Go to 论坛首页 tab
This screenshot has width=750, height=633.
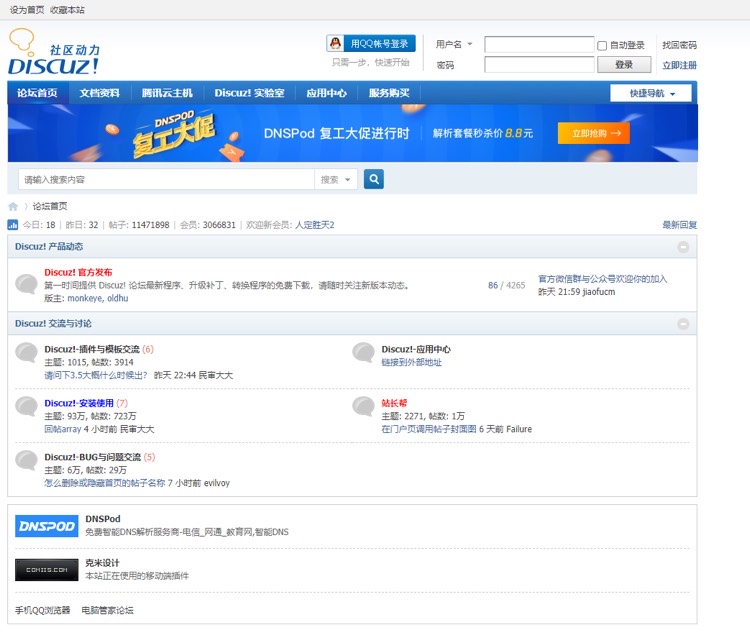pos(37,93)
